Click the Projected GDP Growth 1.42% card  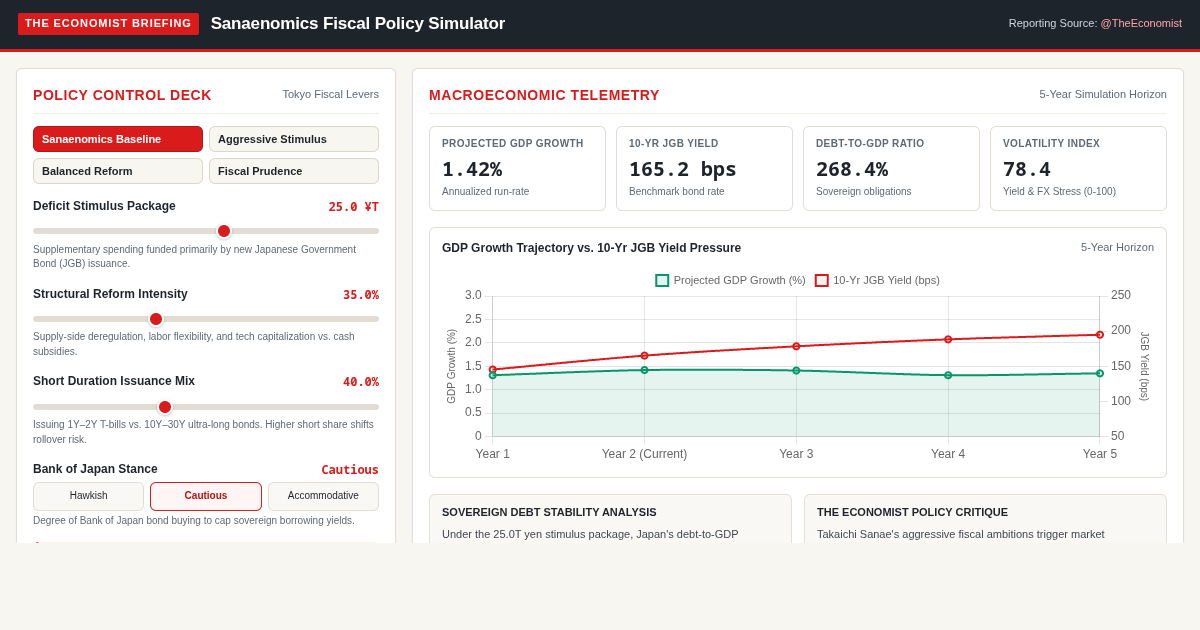517,168
